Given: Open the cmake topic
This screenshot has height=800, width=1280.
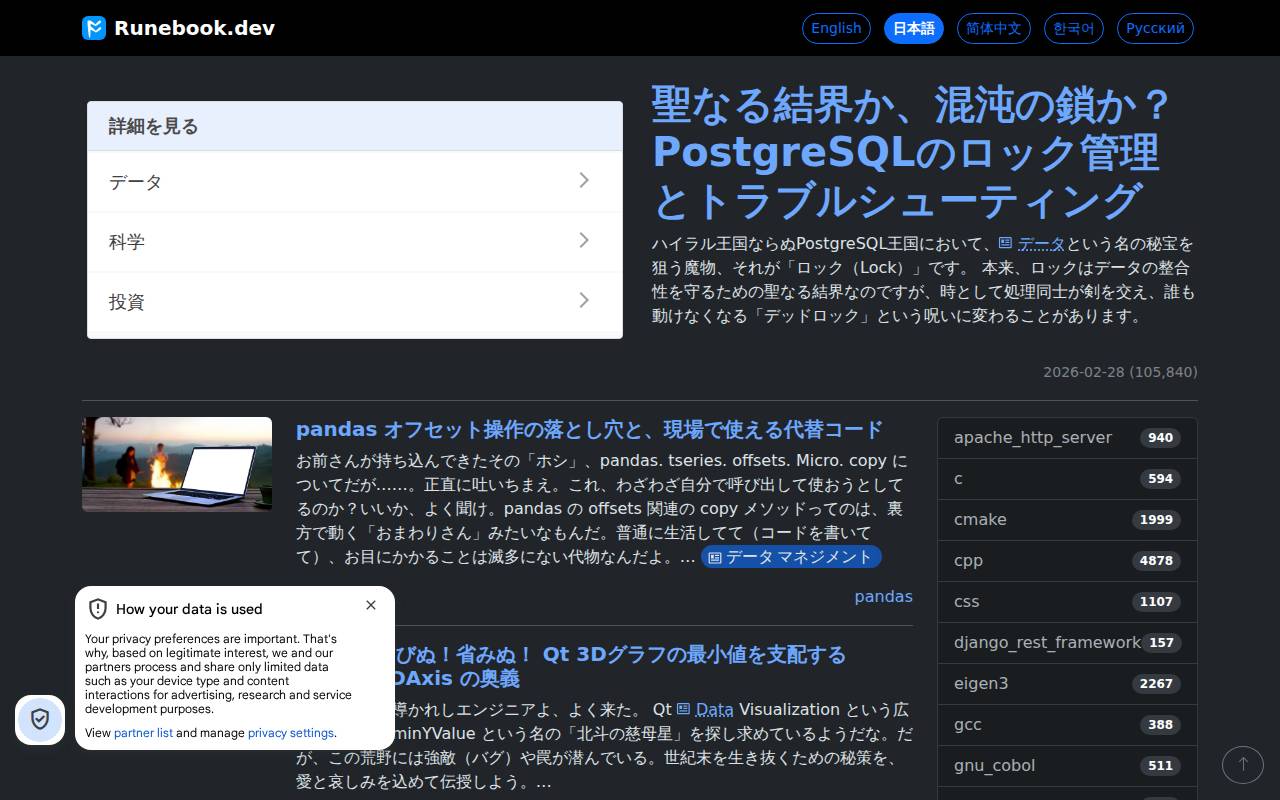Looking at the screenshot, I should tap(1067, 520).
